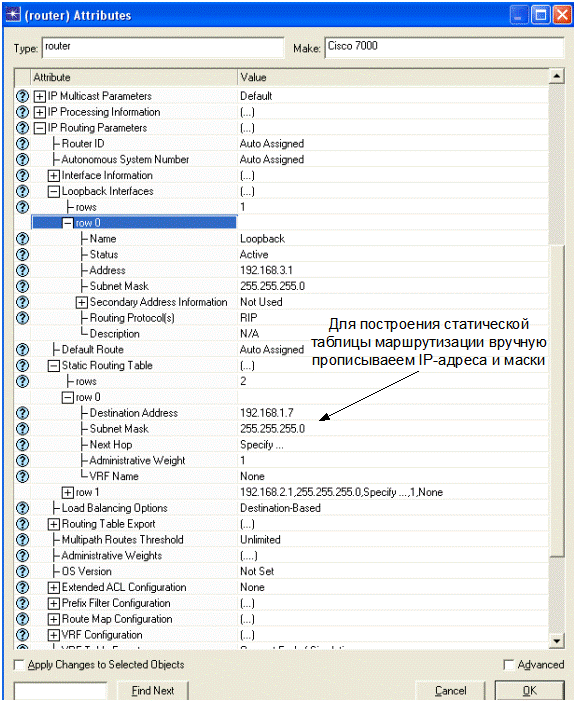Expand row 1 of static routing table
This screenshot has width=576, height=702.
pyautogui.click(x=68, y=493)
